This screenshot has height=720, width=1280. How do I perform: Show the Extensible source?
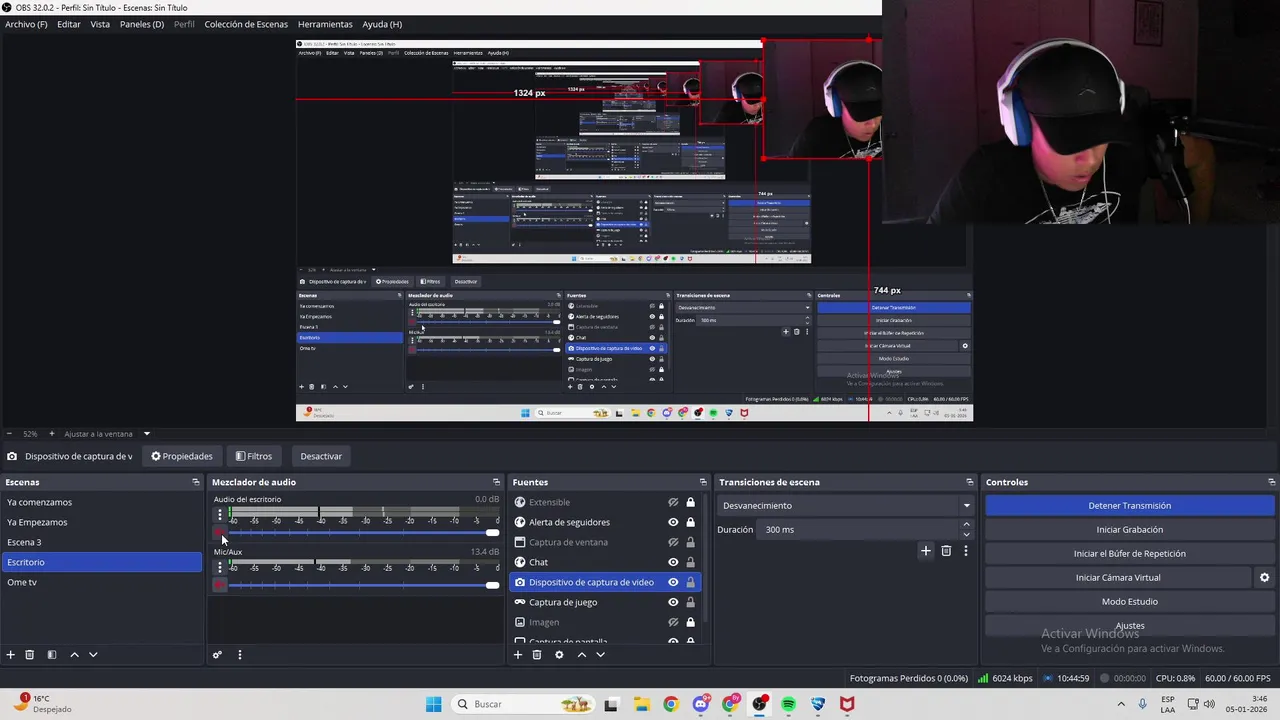[673, 502]
